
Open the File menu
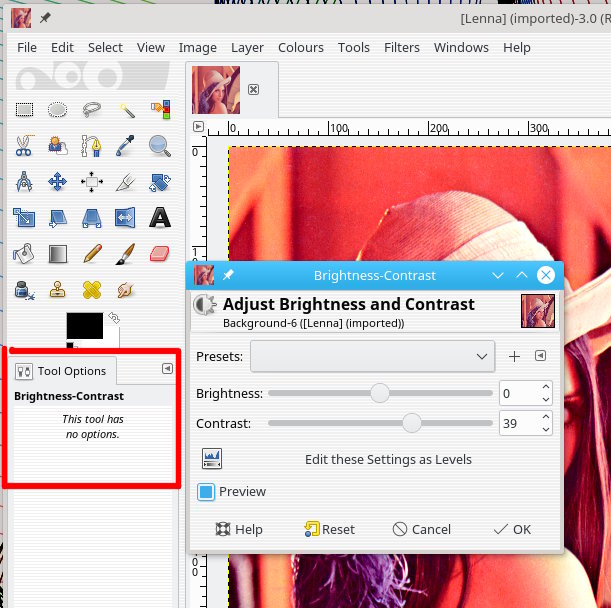27,48
